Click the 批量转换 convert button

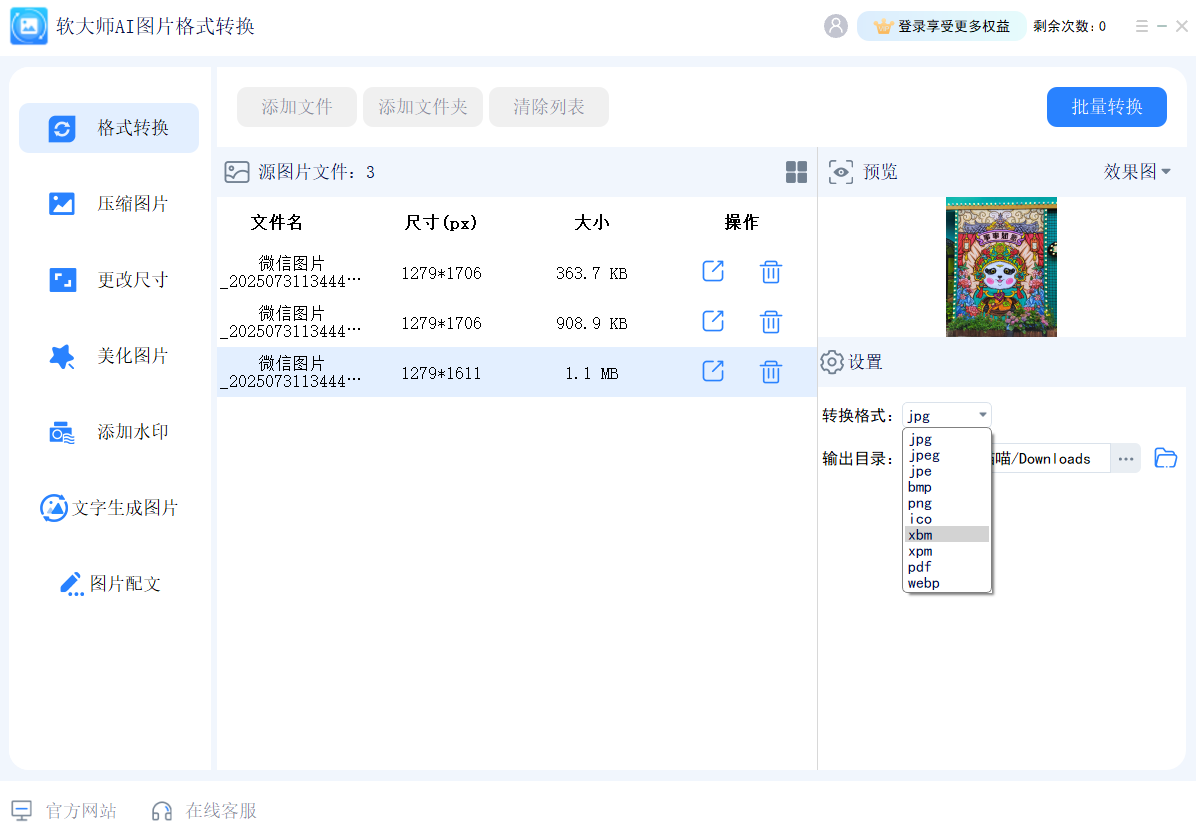click(1106, 107)
